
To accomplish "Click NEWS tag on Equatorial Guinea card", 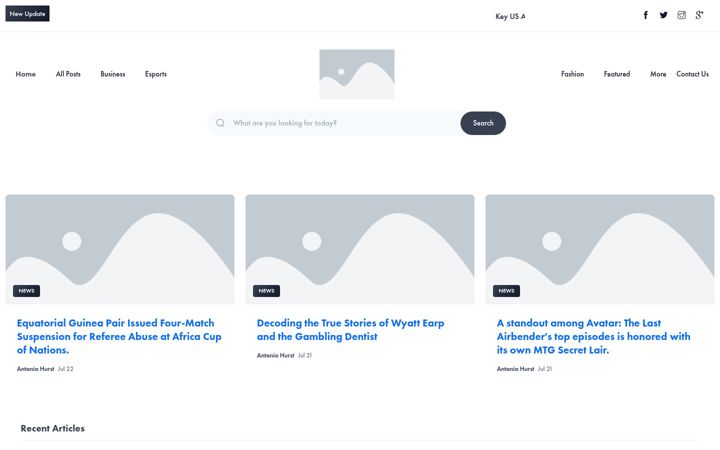I will coord(27,291).
